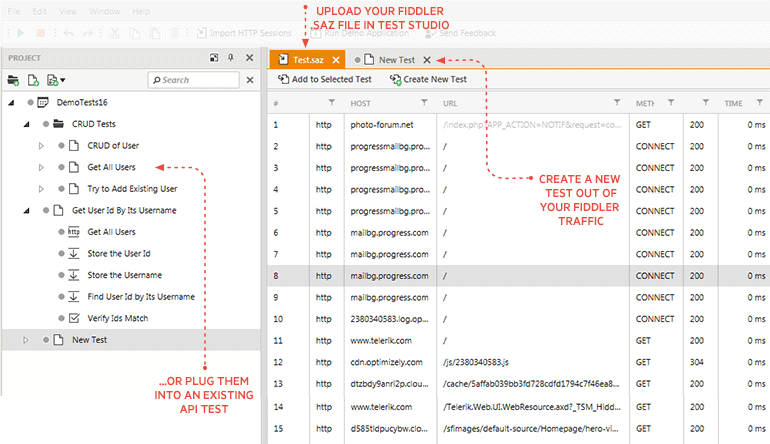Select the CRUD Tests folder label
This screenshot has height=444, width=770.
pyautogui.click(x=94, y=124)
